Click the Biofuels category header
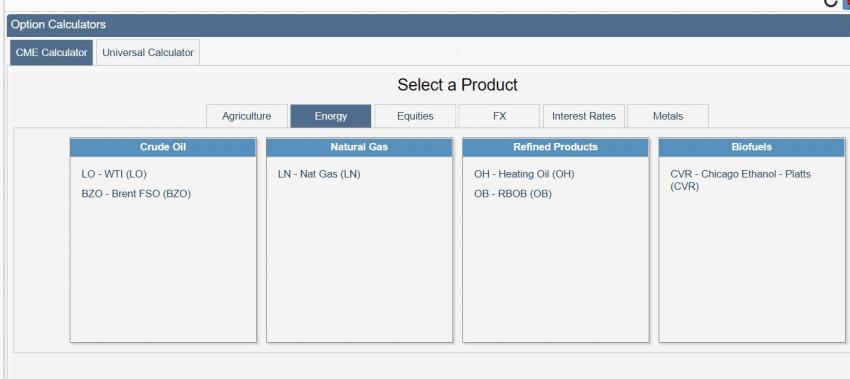Screen dimensions: 850x379 coord(752,147)
